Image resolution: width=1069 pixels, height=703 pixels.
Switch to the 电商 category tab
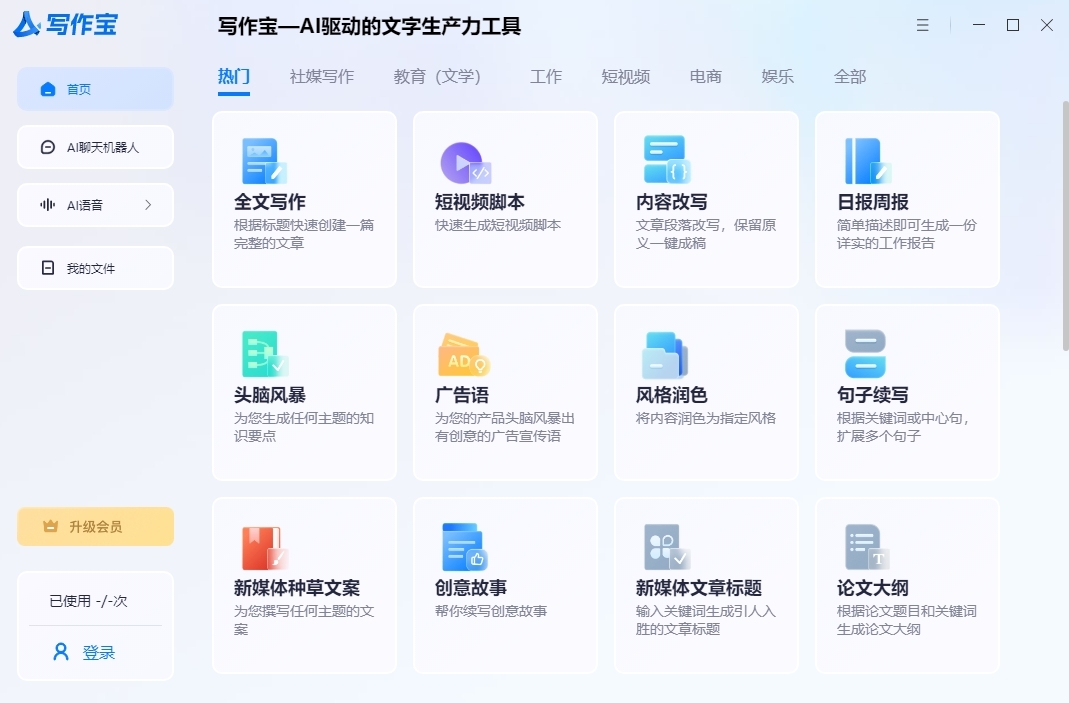(705, 75)
